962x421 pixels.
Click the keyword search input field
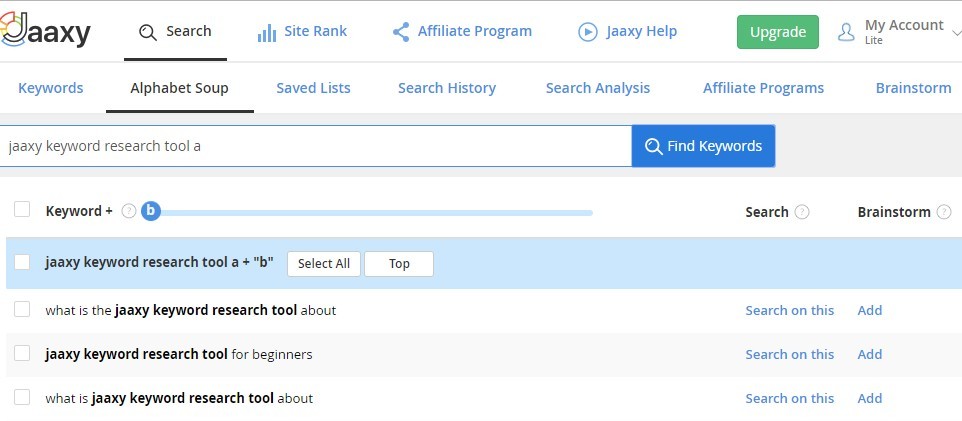315,146
